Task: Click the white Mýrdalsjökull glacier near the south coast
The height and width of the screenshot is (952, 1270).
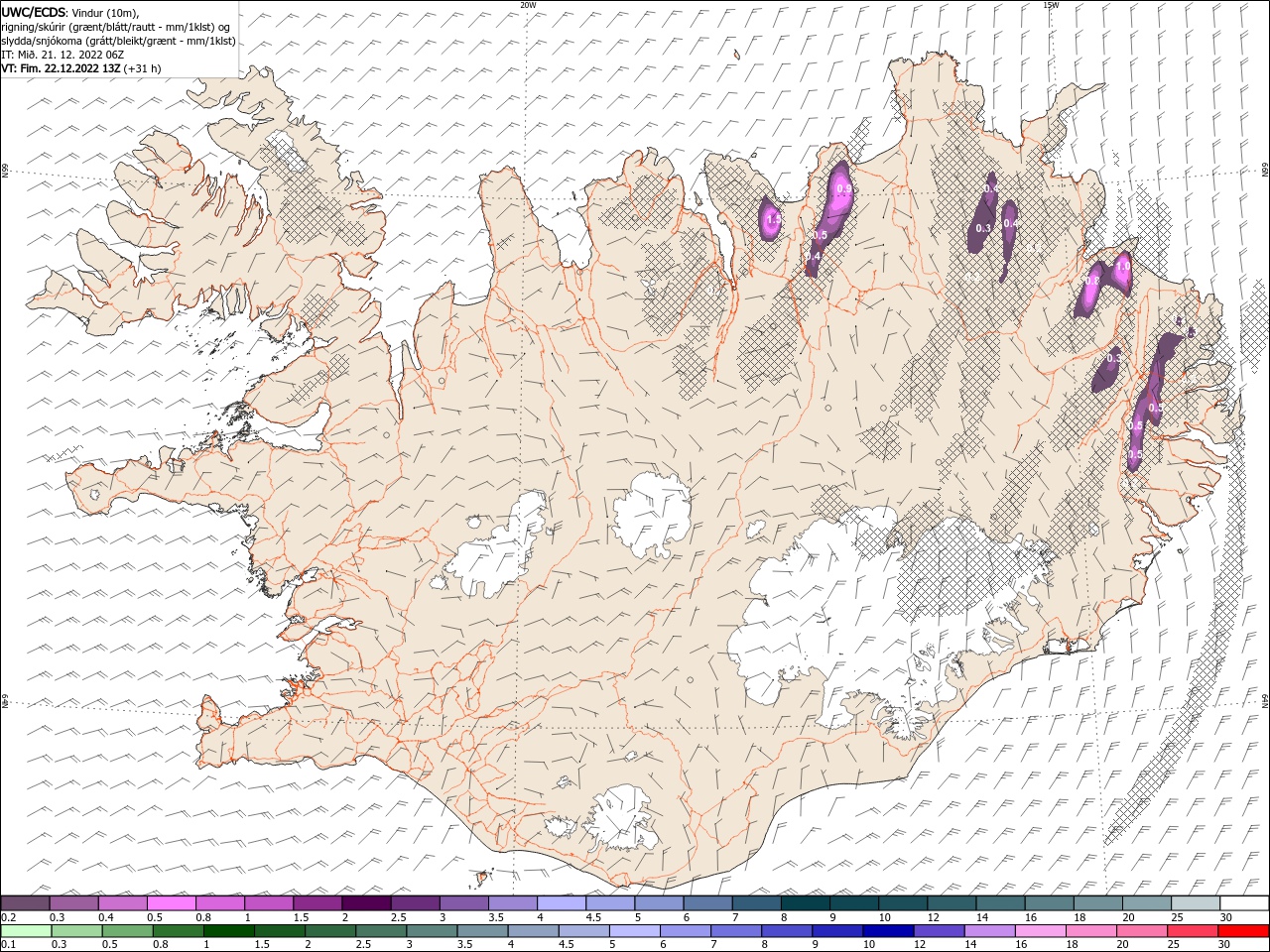Action: 620,818
